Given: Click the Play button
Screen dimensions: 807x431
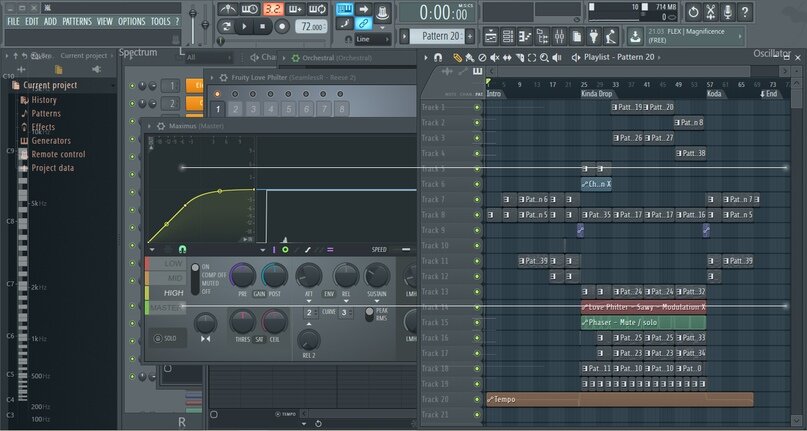Looking at the screenshot, I should point(244,27).
